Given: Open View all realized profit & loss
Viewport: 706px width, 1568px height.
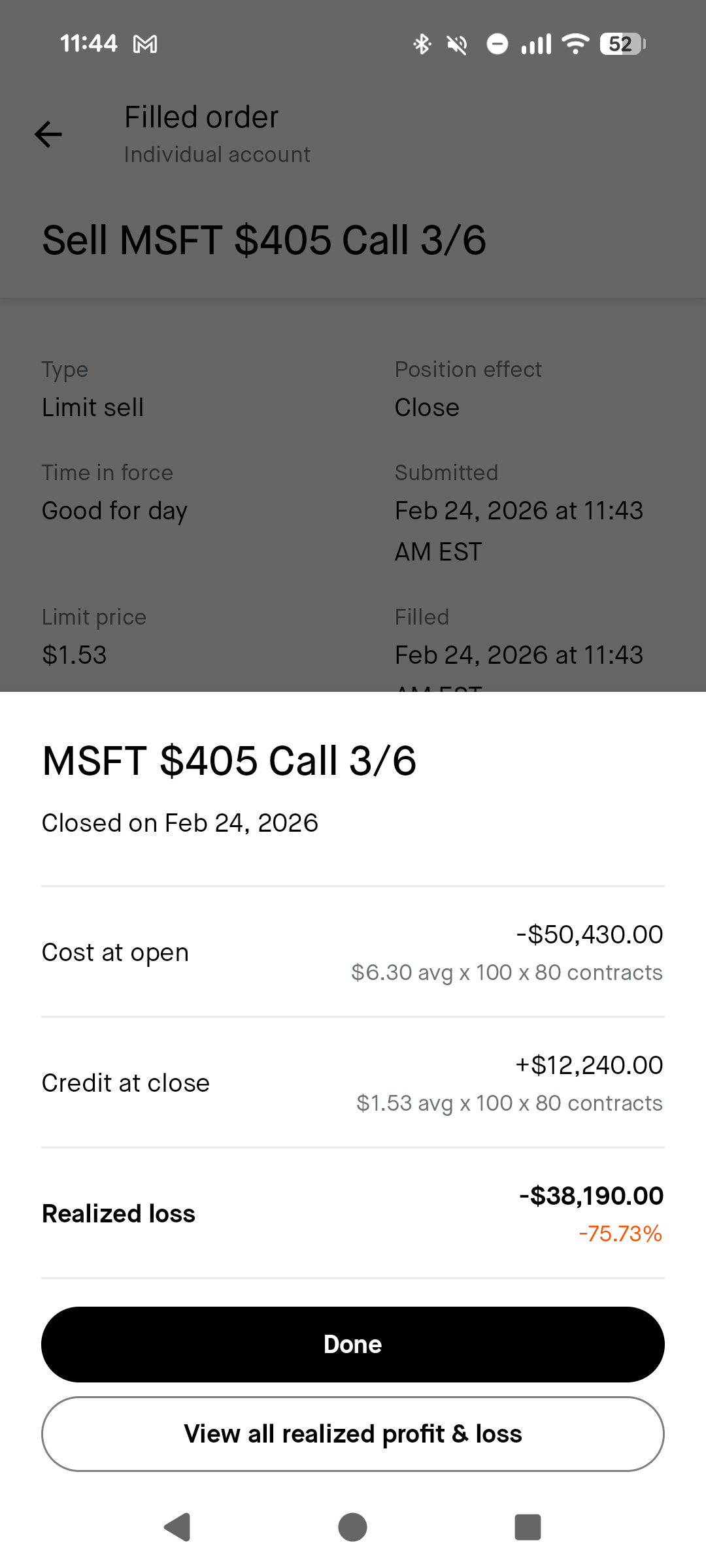Looking at the screenshot, I should (353, 1434).
